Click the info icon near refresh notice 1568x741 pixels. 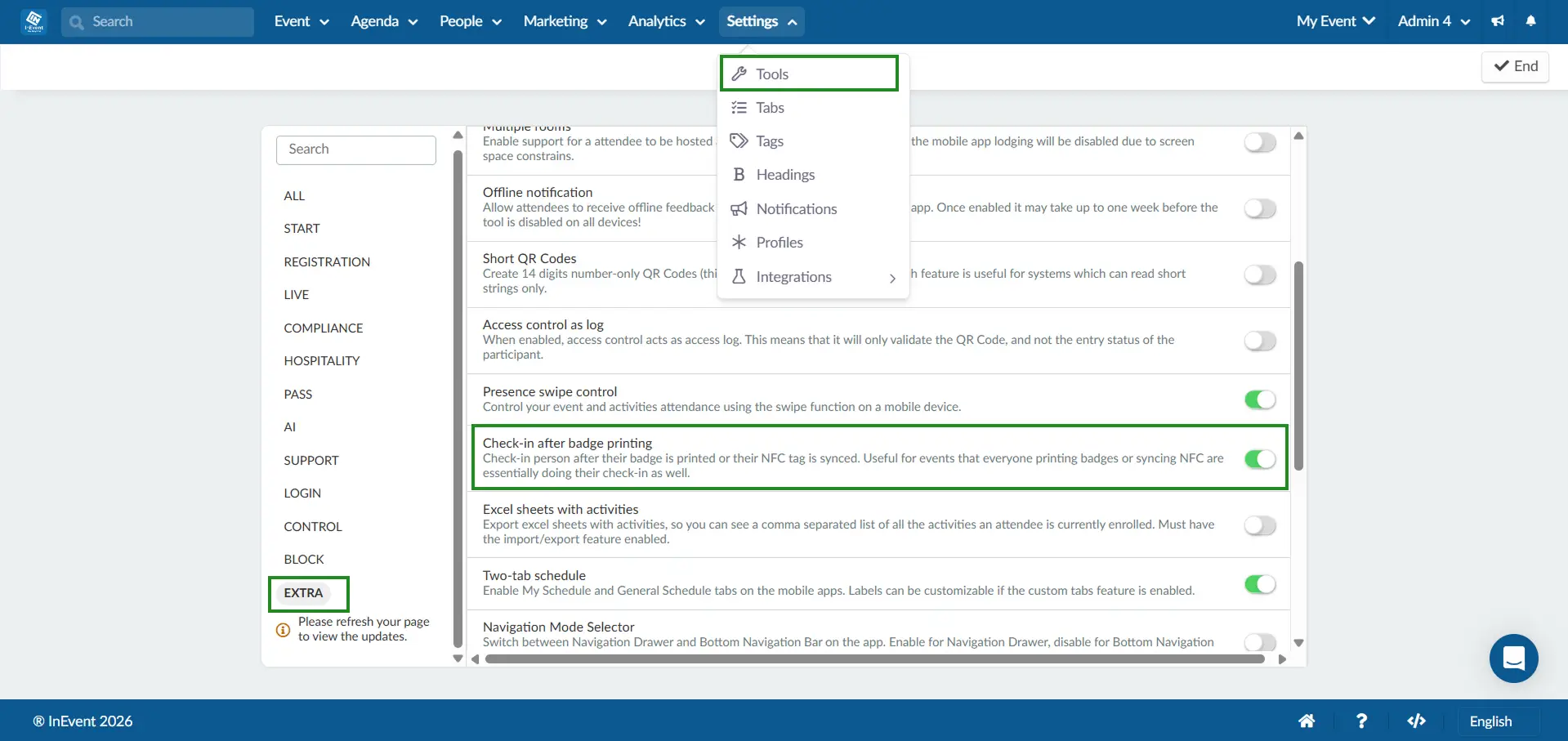click(x=283, y=630)
